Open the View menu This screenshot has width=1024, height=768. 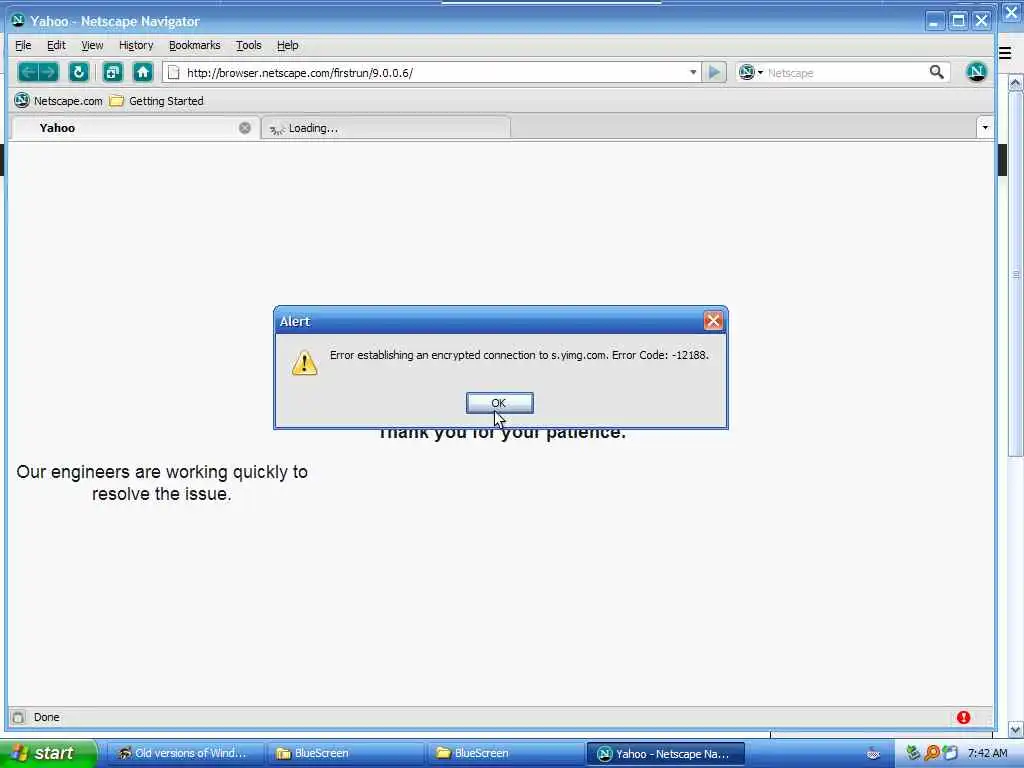coord(92,45)
